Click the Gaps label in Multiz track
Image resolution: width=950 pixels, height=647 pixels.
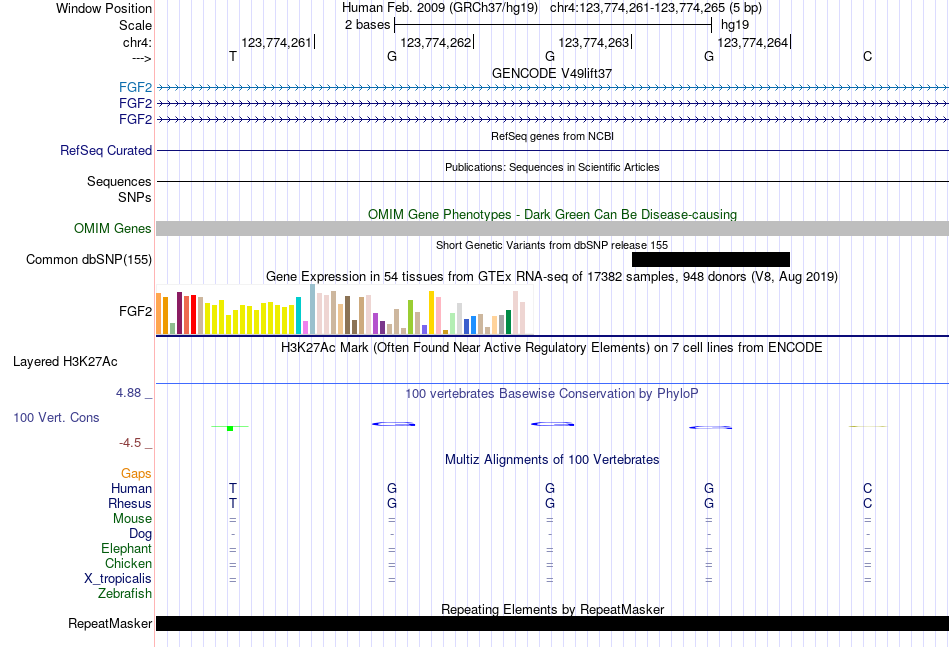coord(136,474)
